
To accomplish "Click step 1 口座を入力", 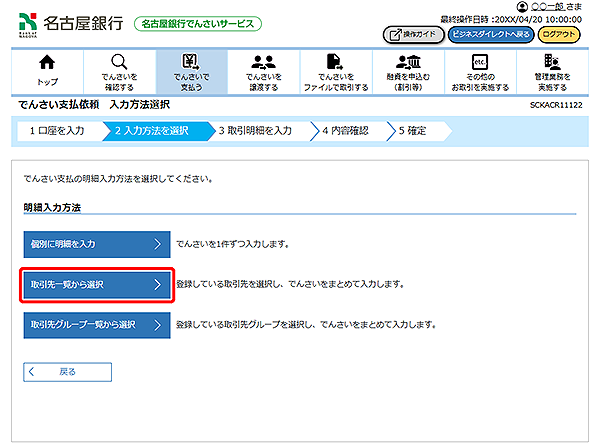I will click(60, 131).
